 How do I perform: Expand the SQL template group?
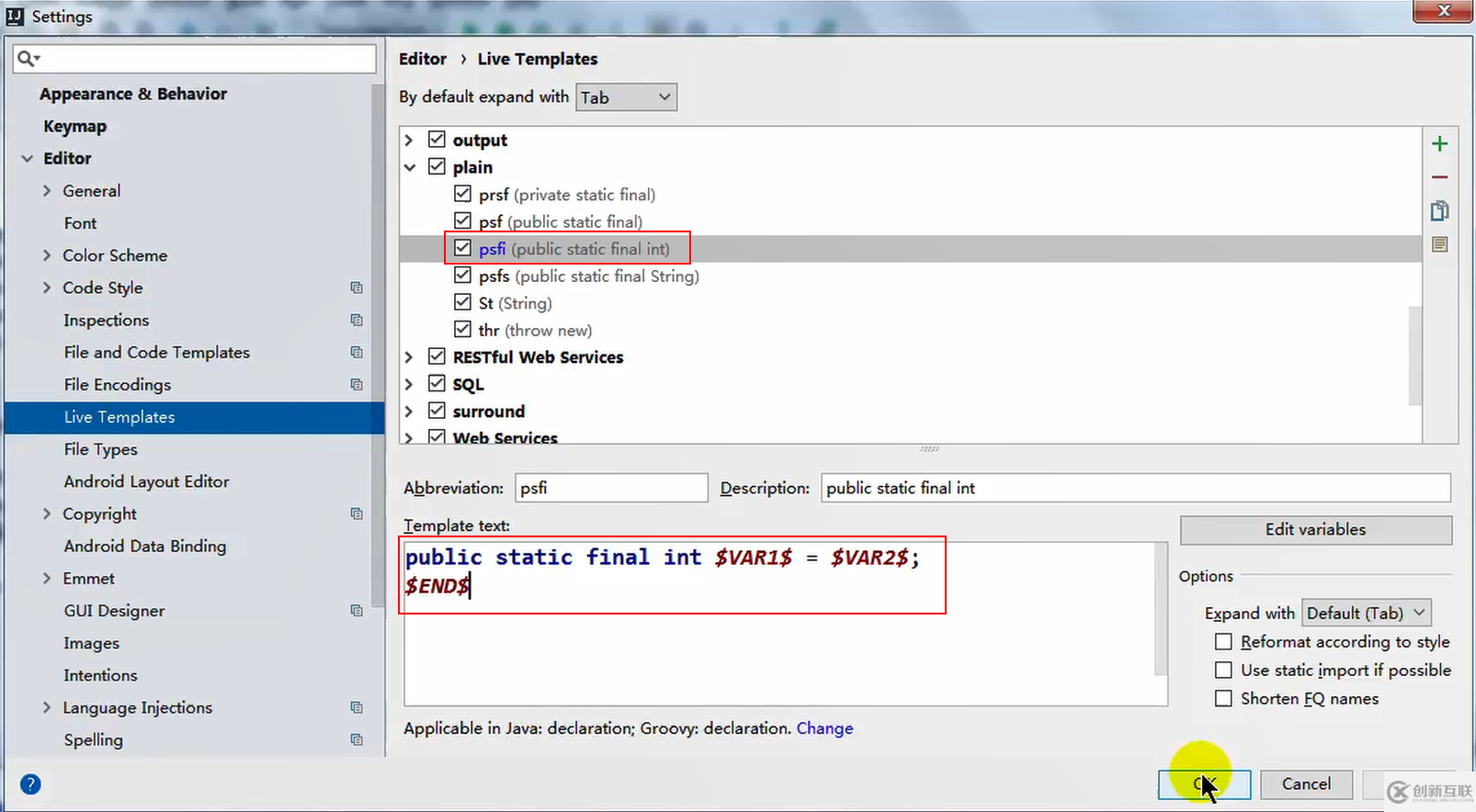tap(409, 384)
